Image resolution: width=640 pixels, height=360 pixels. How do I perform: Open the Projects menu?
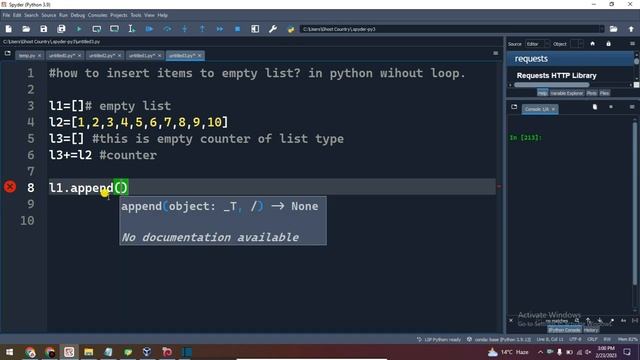point(119,15)
